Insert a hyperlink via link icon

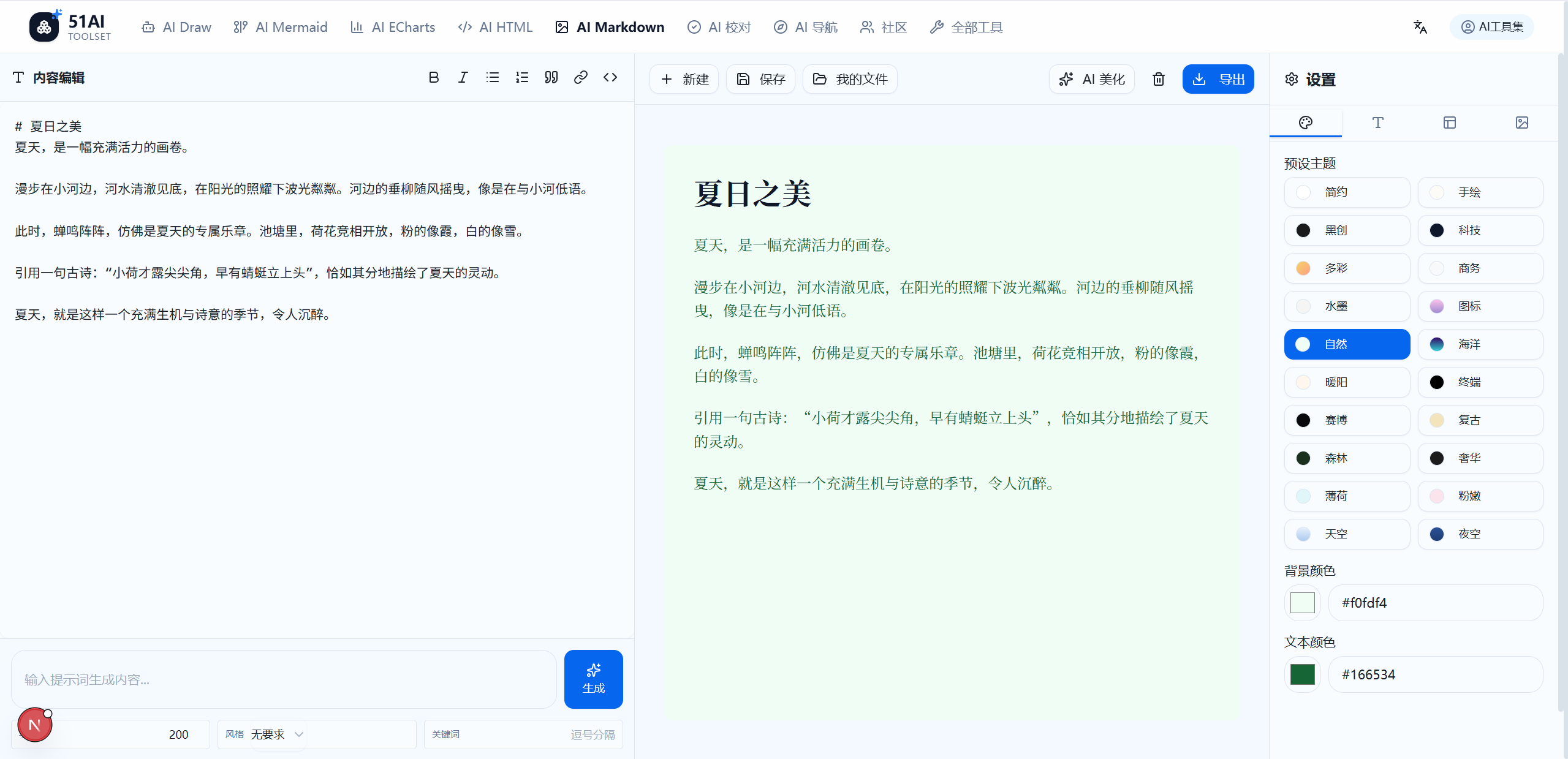(581, 77)
